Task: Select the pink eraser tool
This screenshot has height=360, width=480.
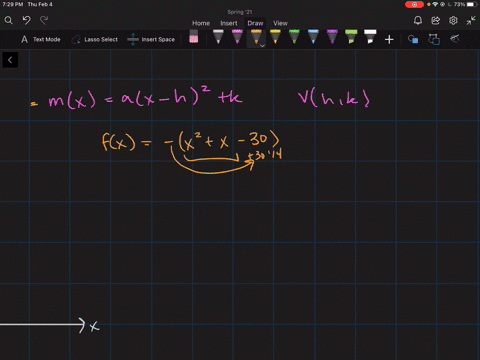Action: click(194, 36)
